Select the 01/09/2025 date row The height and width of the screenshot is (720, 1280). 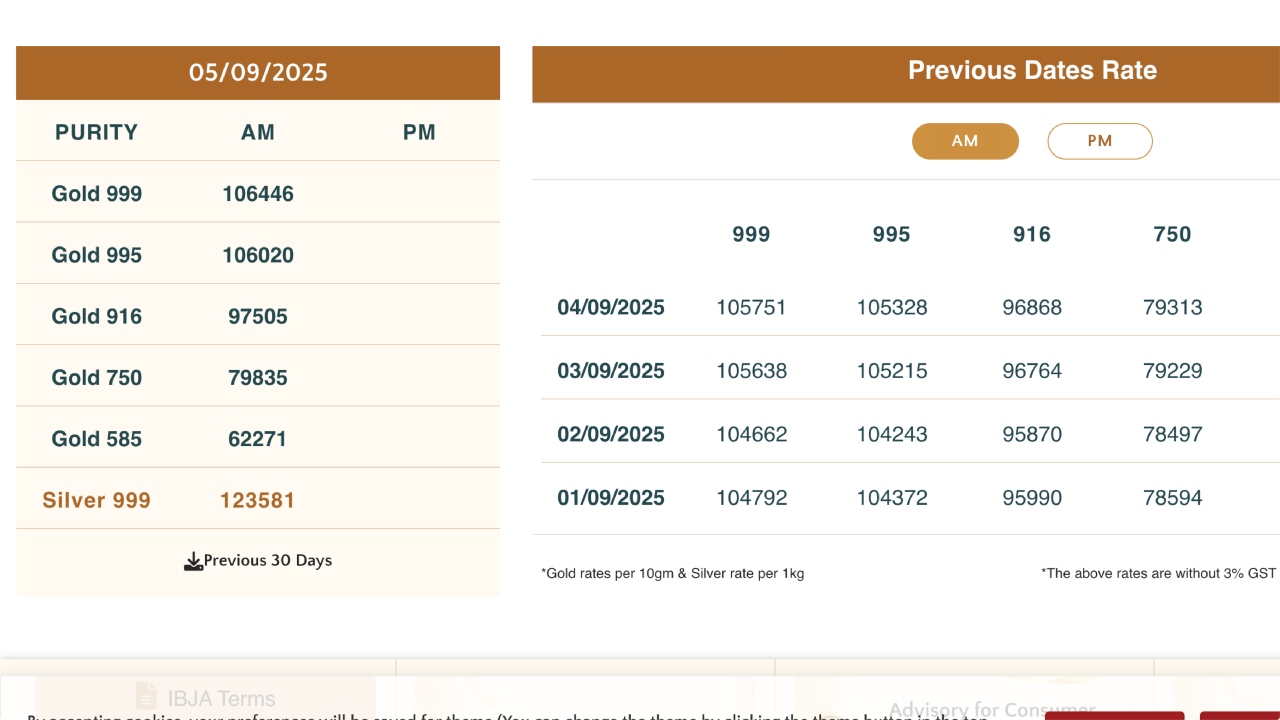coord(611,498)
